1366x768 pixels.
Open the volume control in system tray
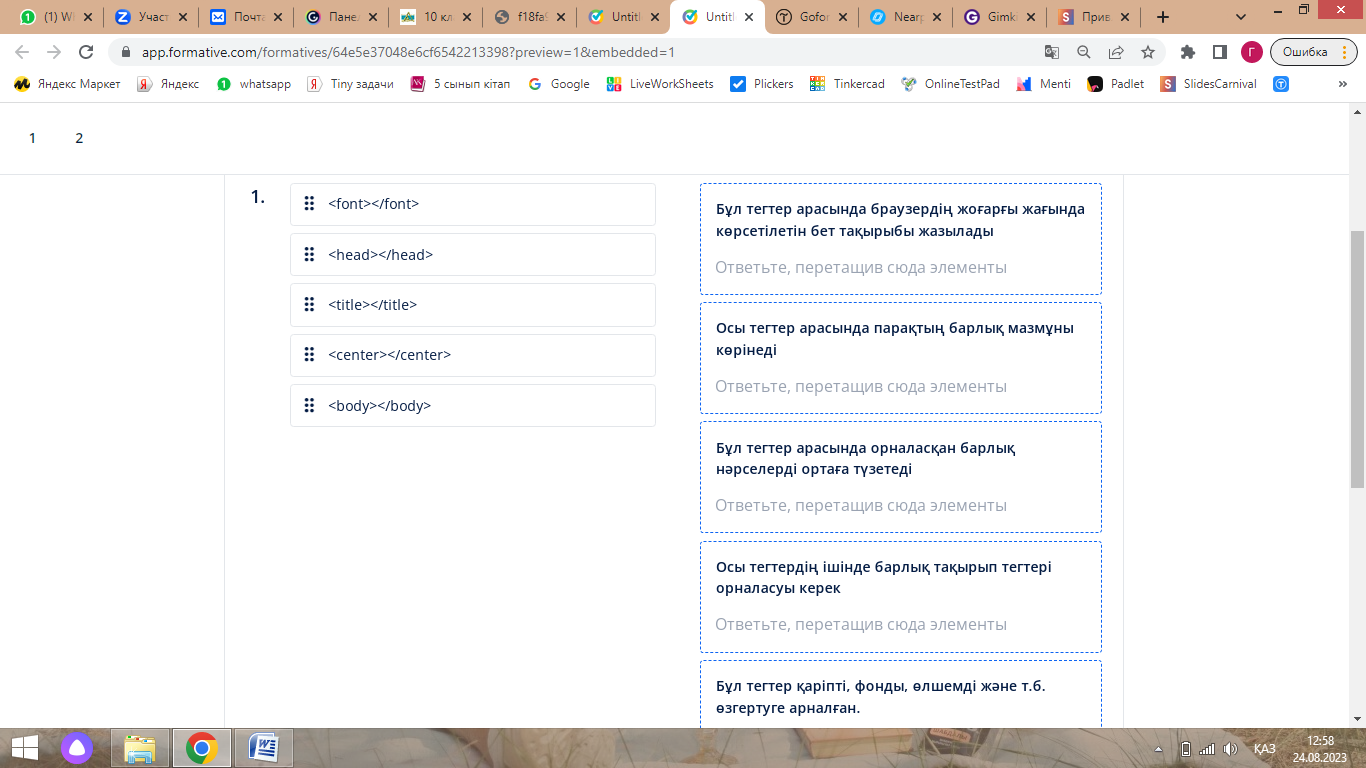(x=1230, y=749)
